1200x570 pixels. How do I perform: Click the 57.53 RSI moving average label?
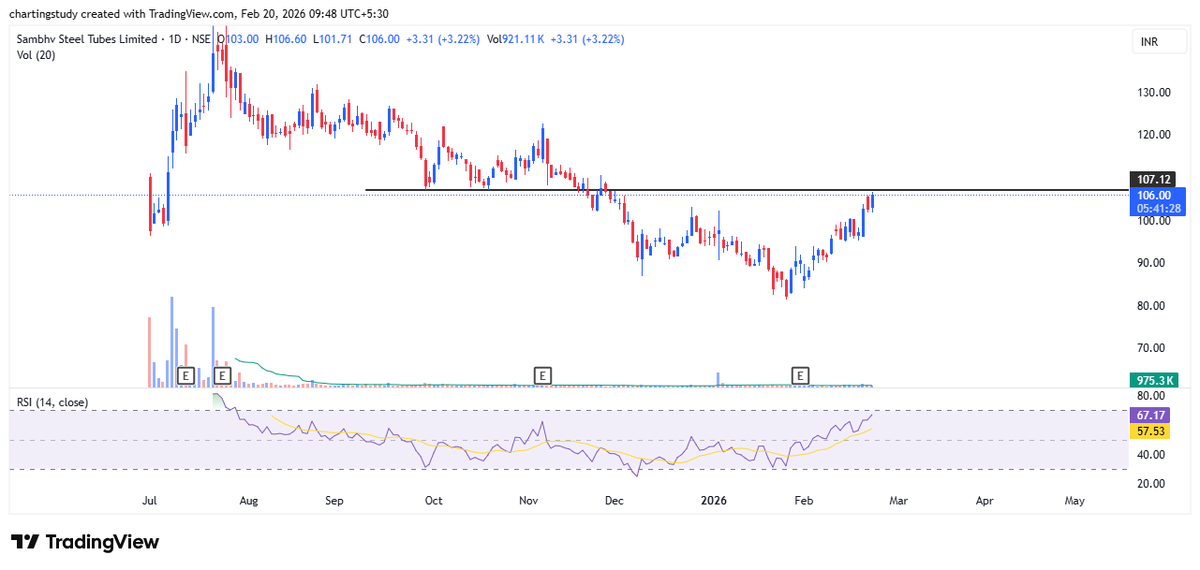click(1148, 430)
